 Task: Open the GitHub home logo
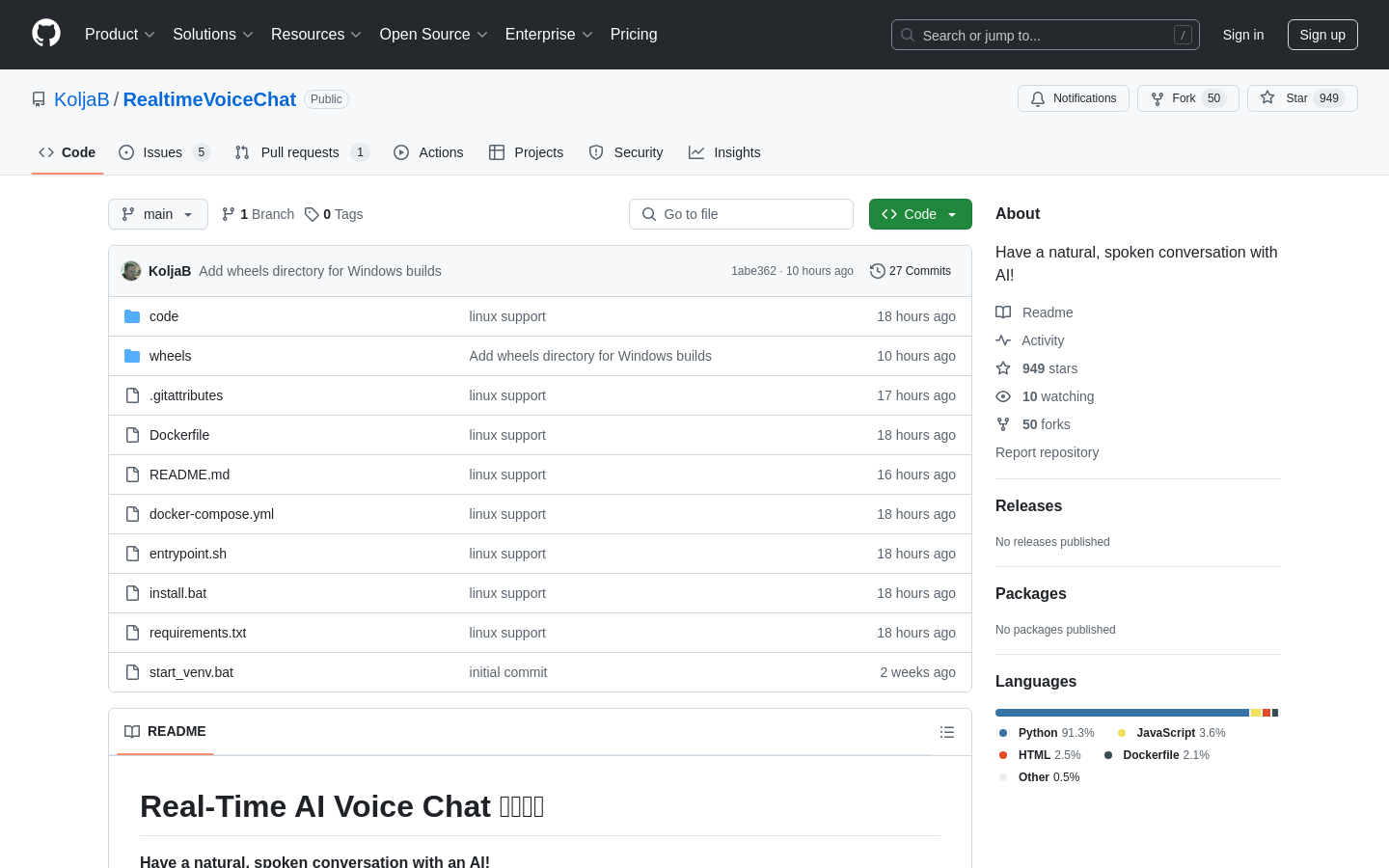[x=46, y=34]
